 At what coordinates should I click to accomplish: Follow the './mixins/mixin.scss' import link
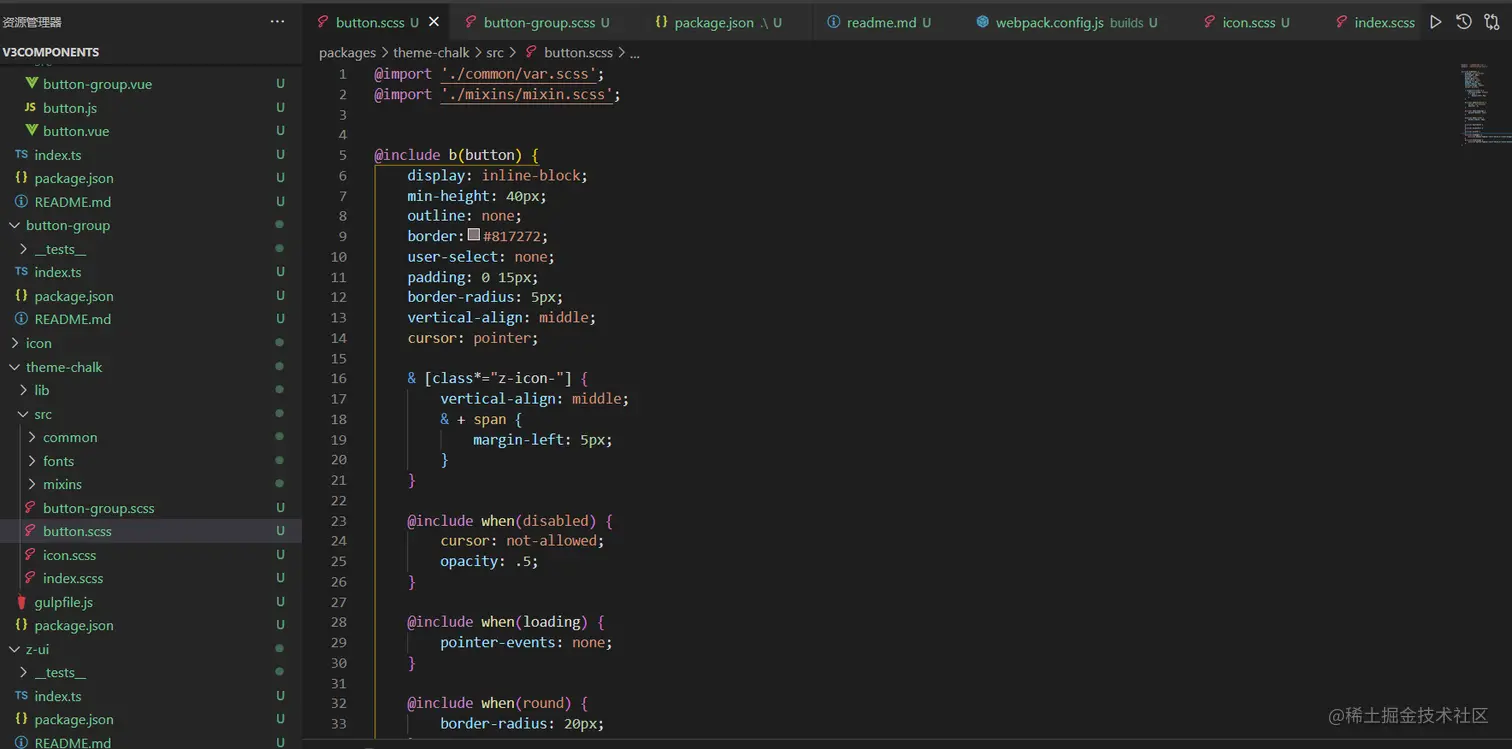(x=526, y=94)
